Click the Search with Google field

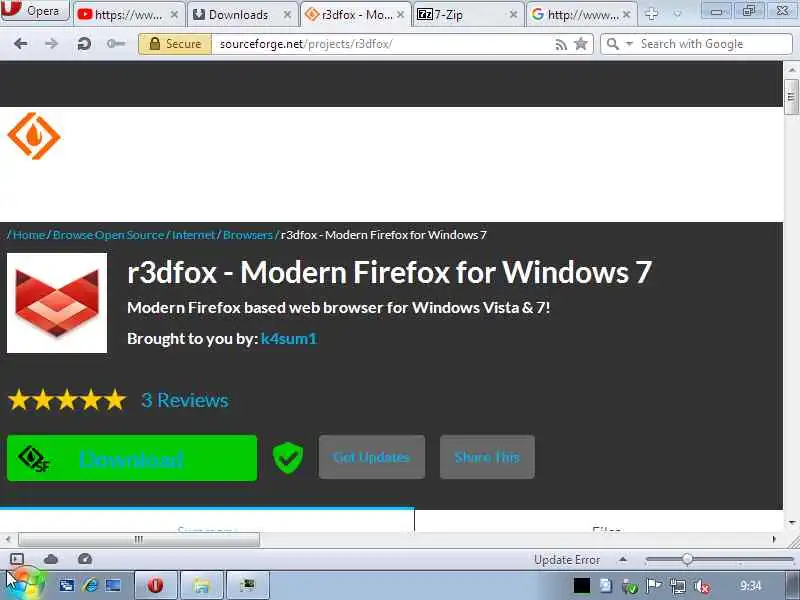click(714, 44)
